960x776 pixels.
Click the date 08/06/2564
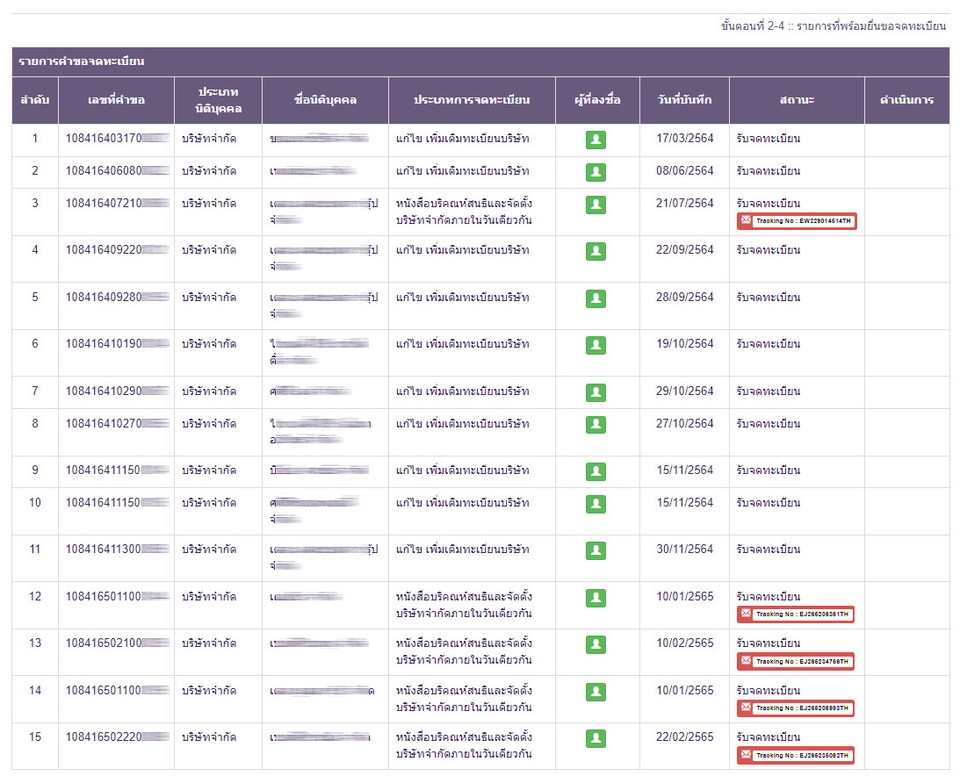[684, 171]
